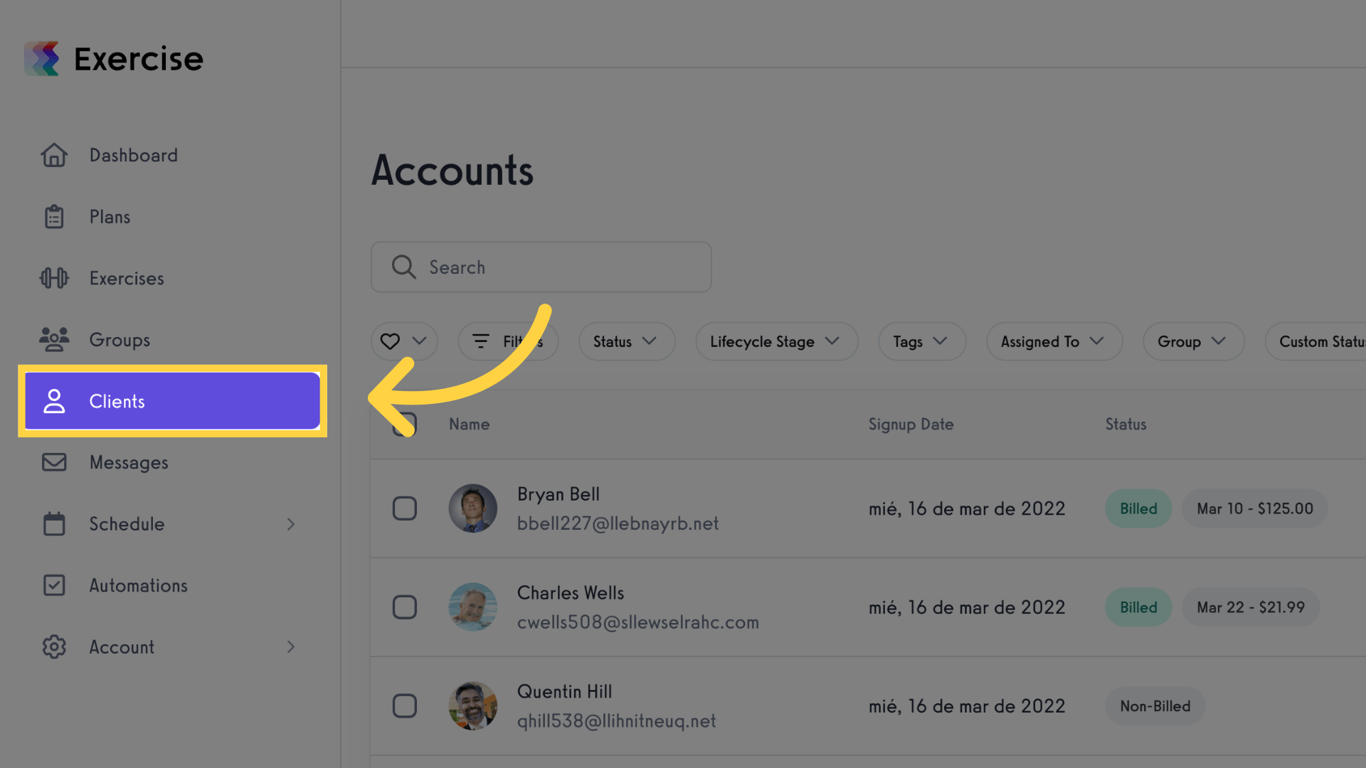The height and width of the screenshot is (768, 1366).
Task: Open the Dashboard home icon
Action: pyautogui.click(x=54, y=155)
